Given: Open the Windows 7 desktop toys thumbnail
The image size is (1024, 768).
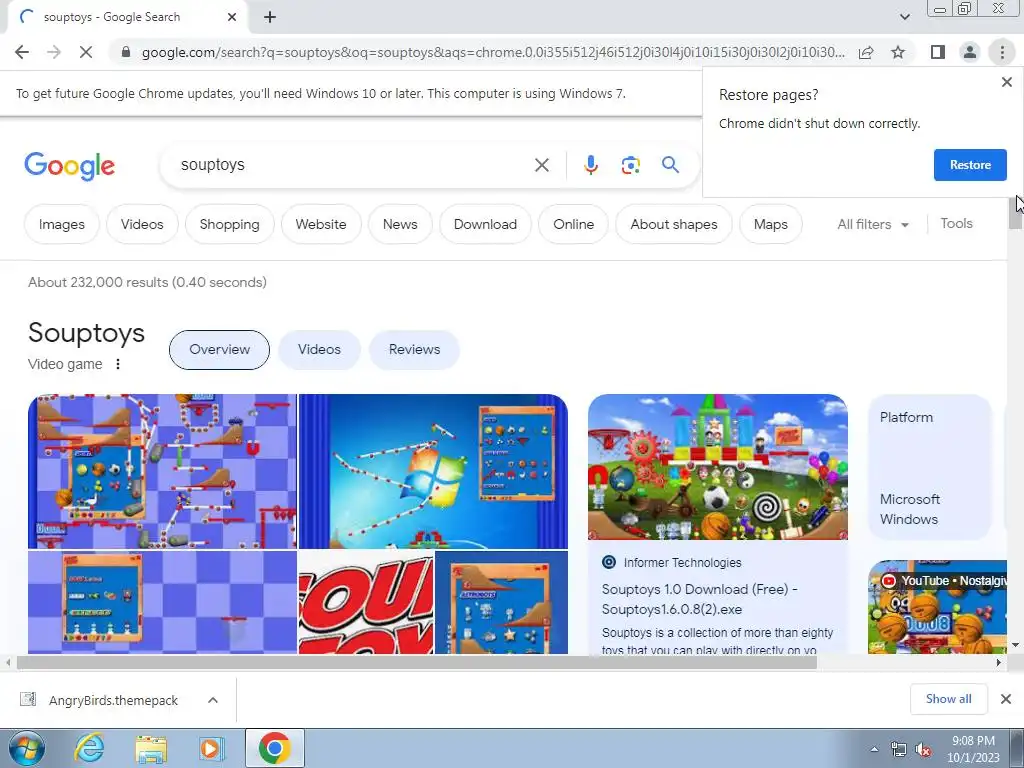Looking at the screenshot, I should 433,471.
